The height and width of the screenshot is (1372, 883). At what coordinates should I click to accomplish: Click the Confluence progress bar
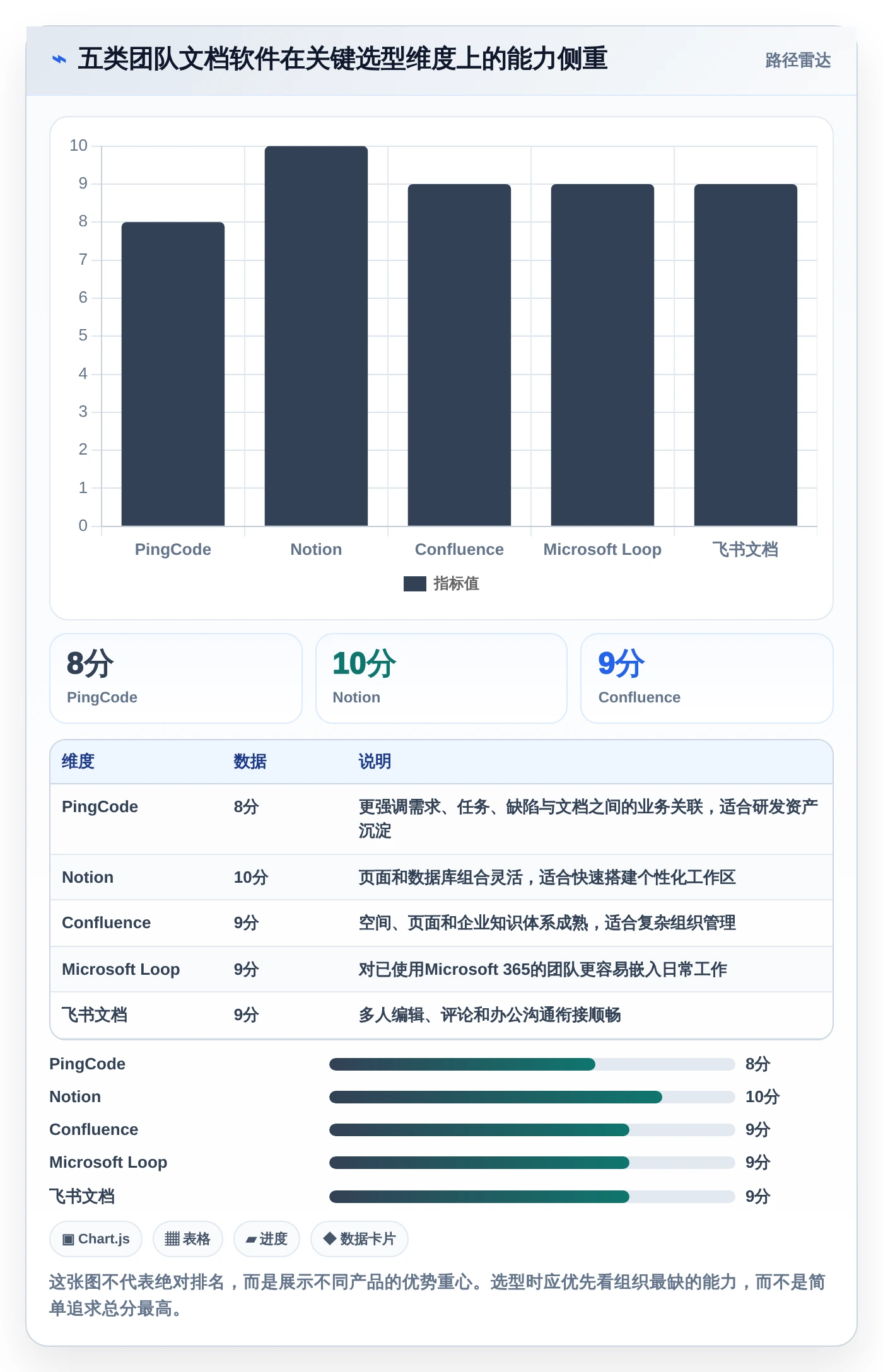532,1130
